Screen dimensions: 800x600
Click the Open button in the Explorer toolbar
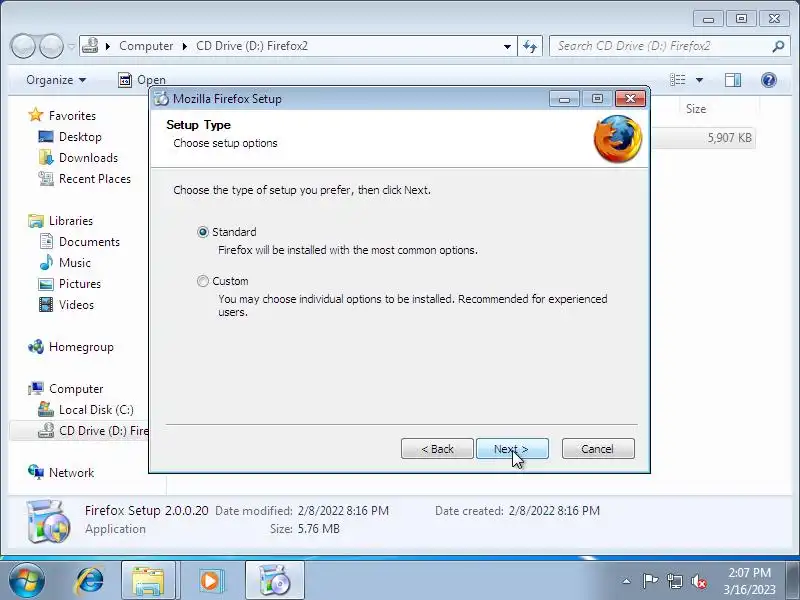click(x=142, y=80)
